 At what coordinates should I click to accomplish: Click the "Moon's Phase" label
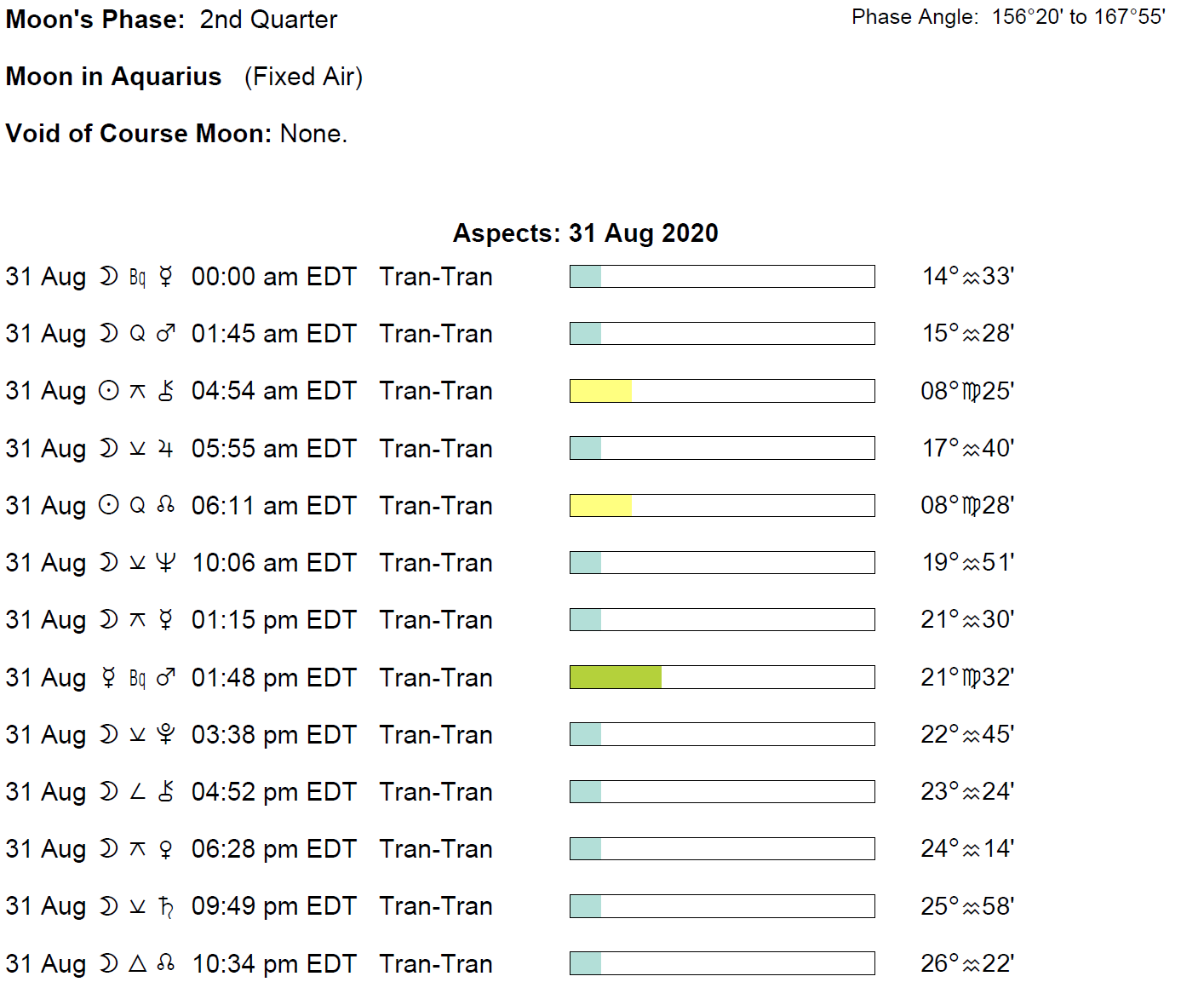coord(95,20)
